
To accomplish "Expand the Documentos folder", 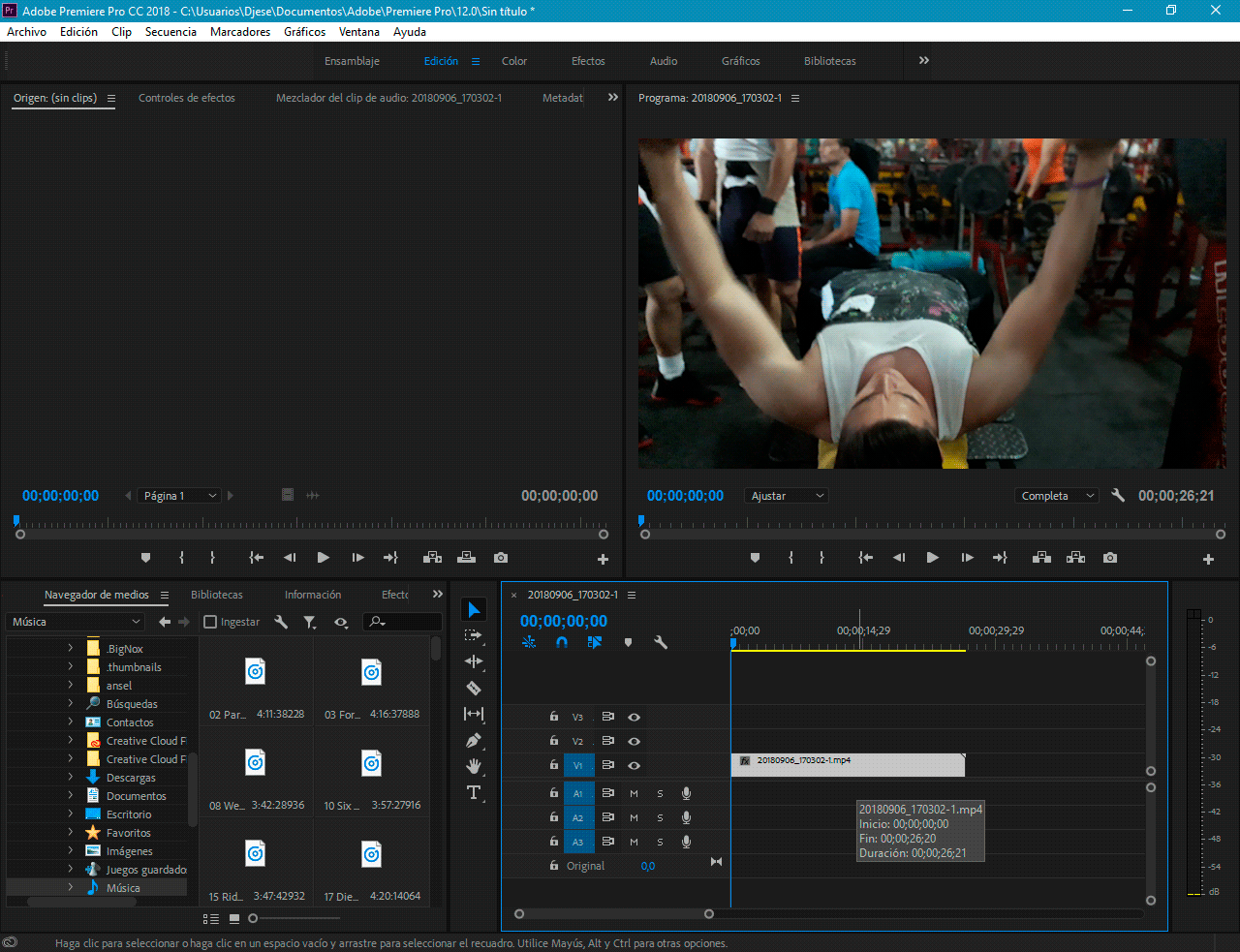I will (x=70, y=796).
